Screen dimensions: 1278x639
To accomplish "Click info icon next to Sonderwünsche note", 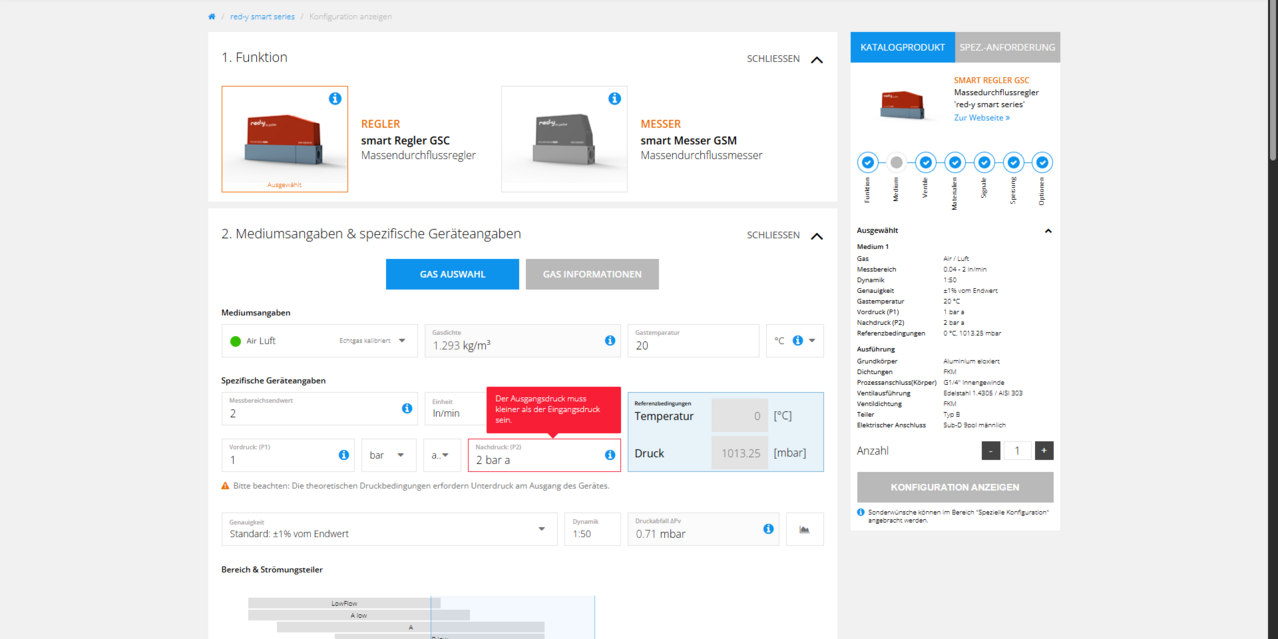I will tap(862, 512).
